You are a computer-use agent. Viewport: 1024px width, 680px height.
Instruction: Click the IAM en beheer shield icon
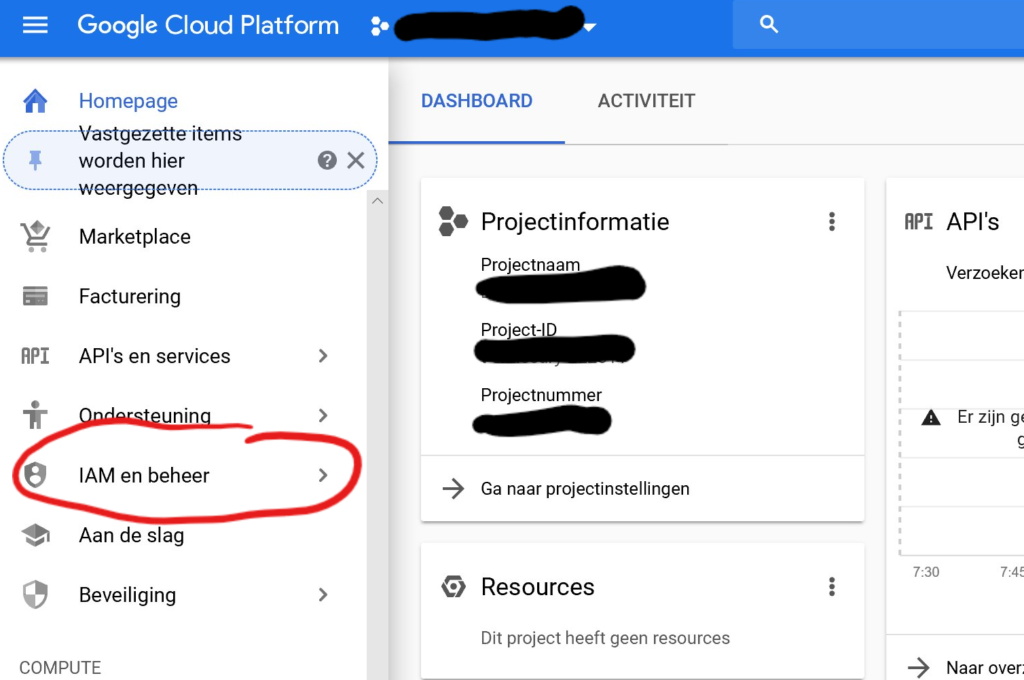(x=35, y=475)
